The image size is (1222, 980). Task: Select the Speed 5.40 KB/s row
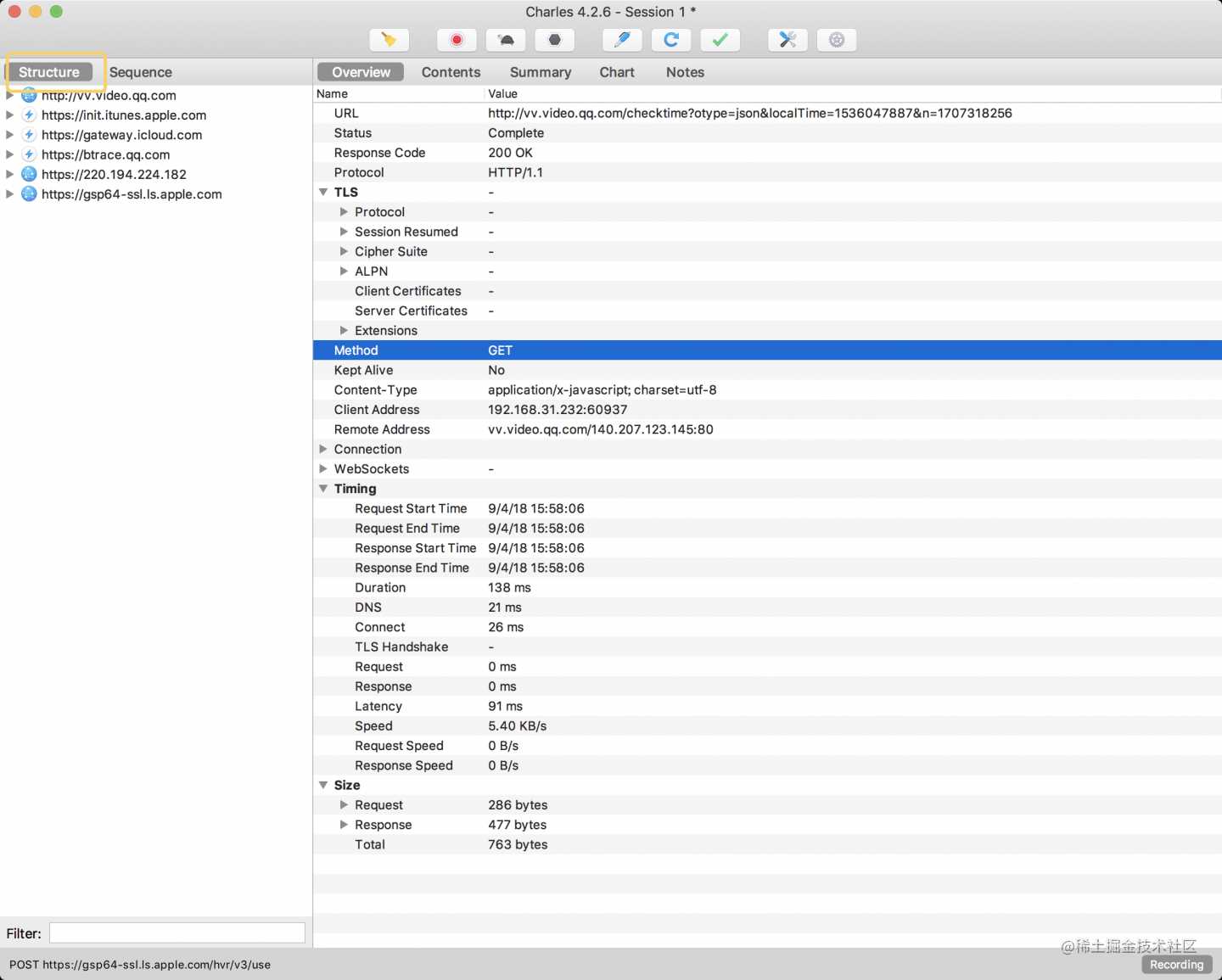click(767, 725)
